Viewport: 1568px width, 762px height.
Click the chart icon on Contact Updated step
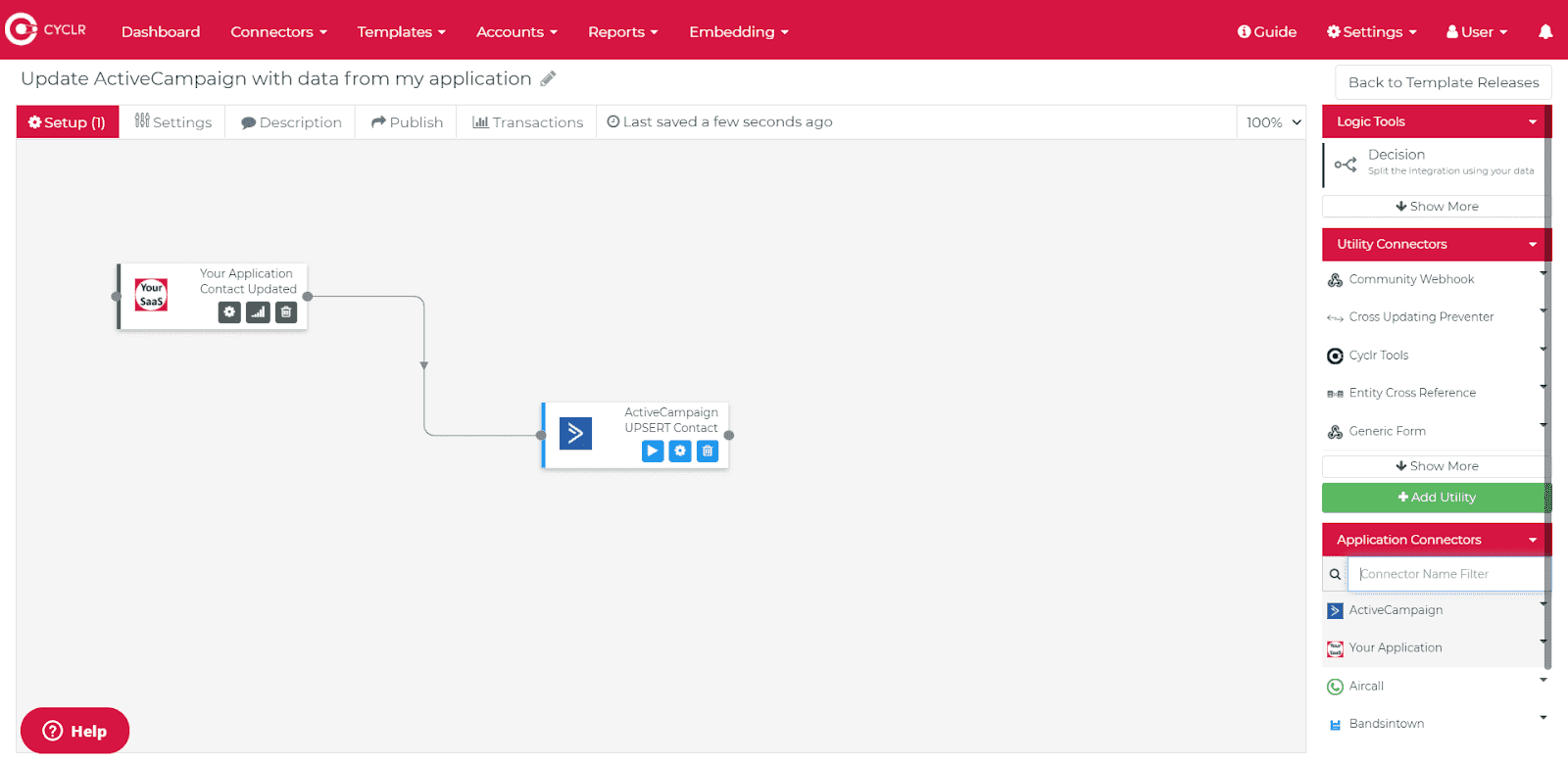click(258, 312)
